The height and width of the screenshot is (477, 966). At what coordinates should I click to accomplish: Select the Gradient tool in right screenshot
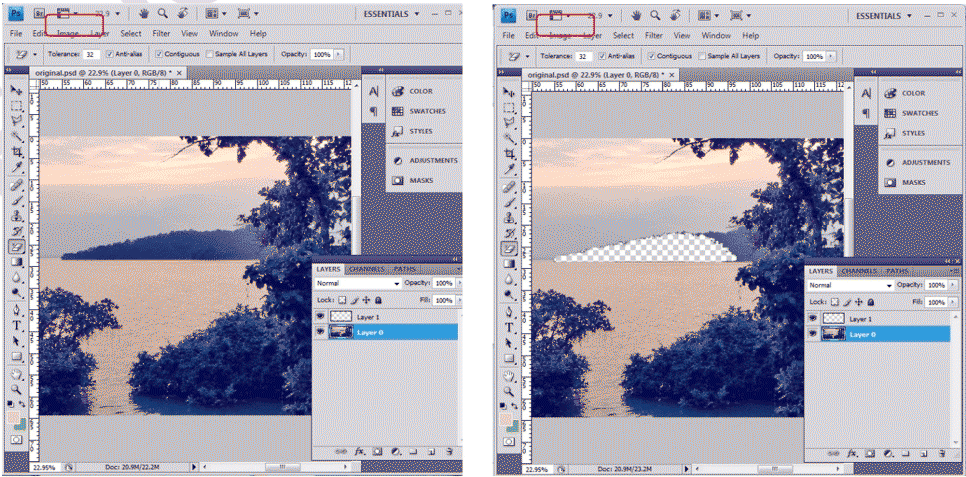tap(509, 264)
